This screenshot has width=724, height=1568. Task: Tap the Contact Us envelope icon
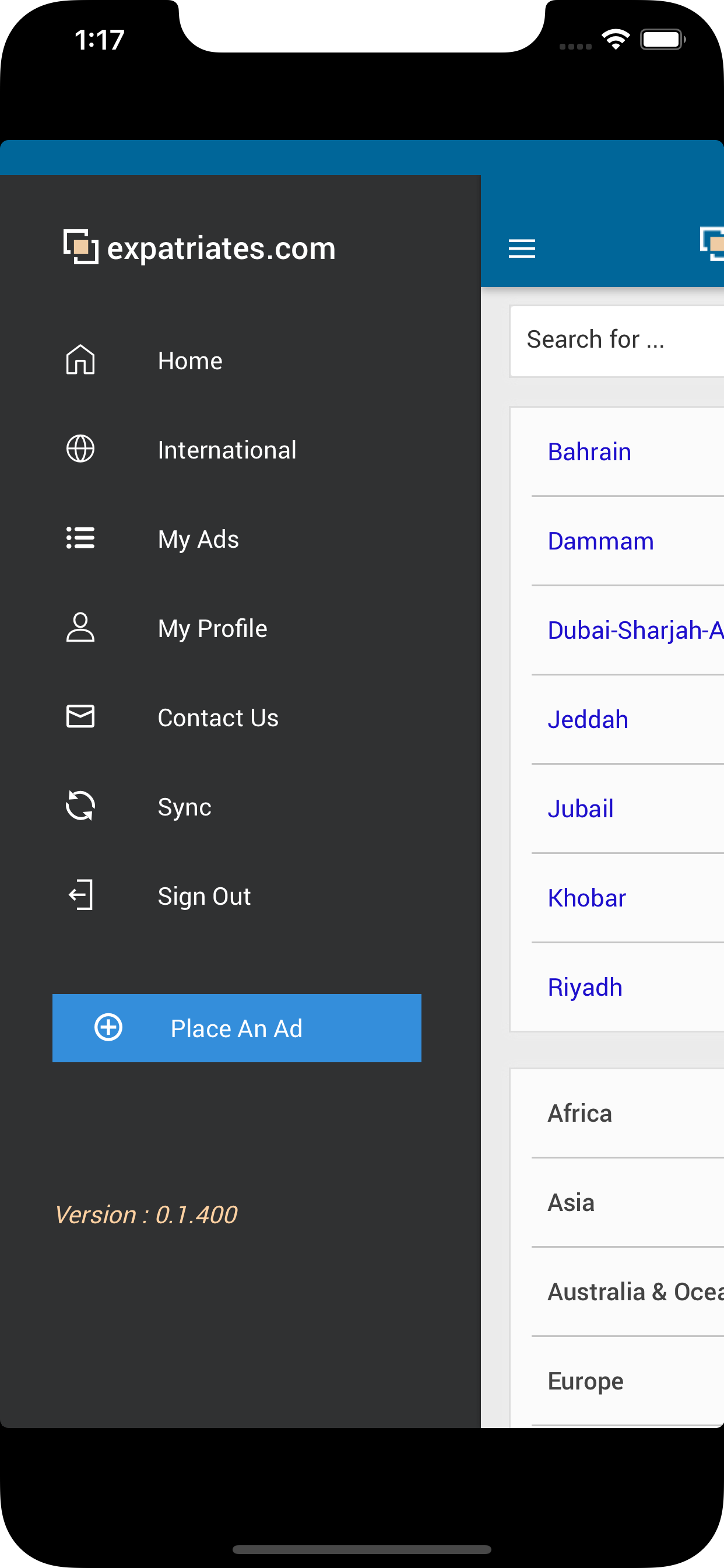click(80, 716)
